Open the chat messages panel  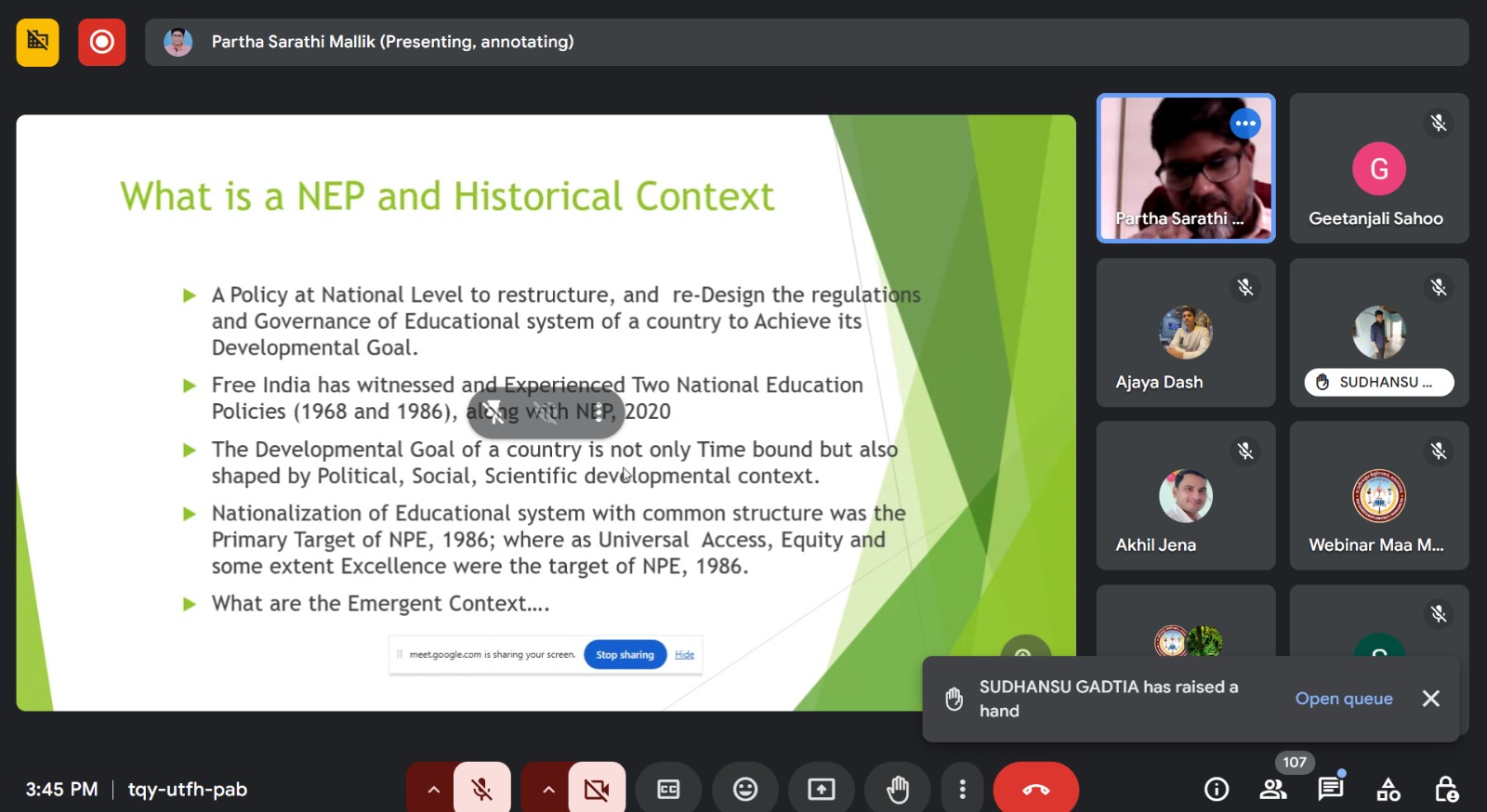(x=1331, y=789)
